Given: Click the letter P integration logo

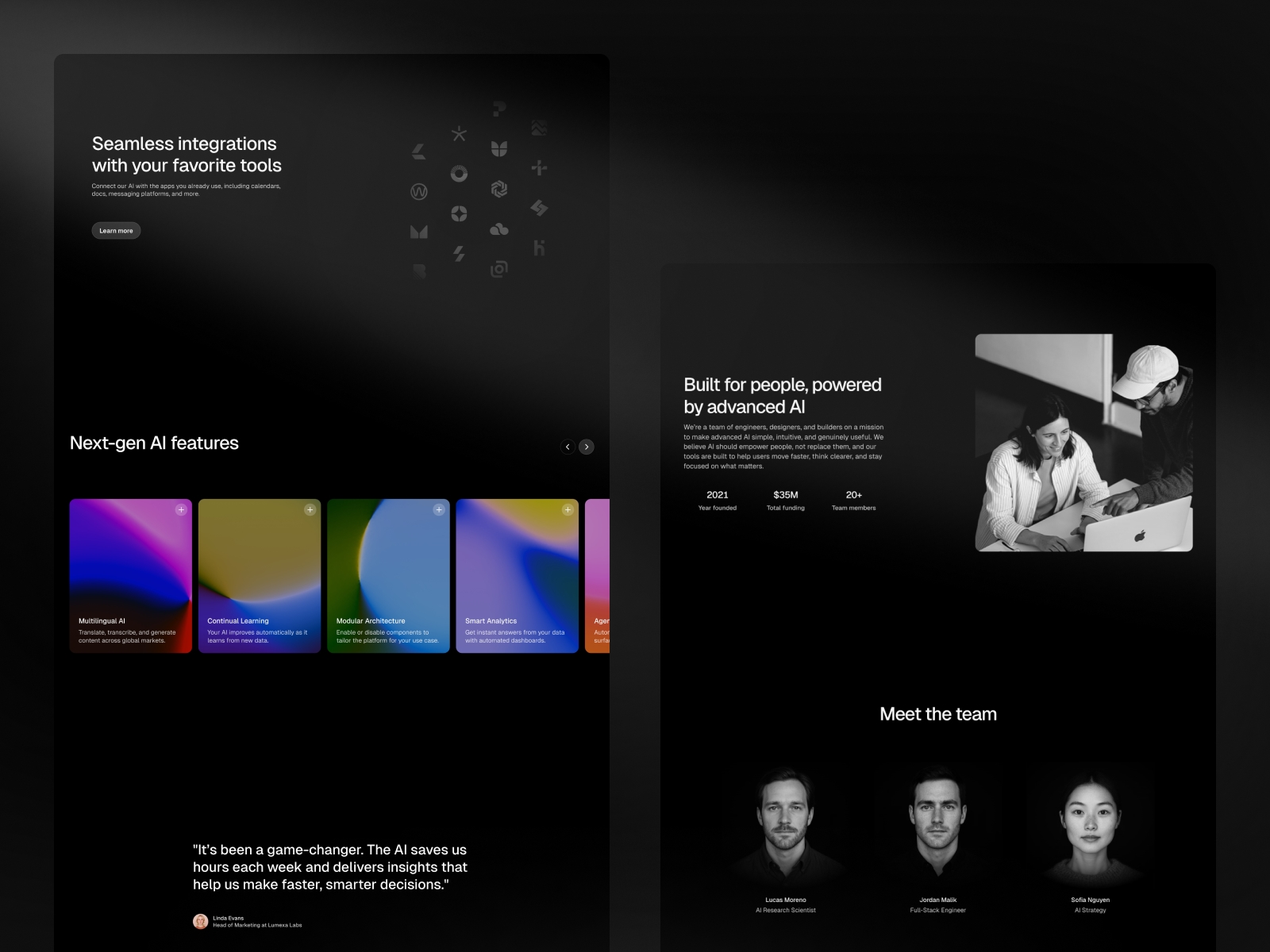Looking at the screenshot, I should (x=498, y=108).
